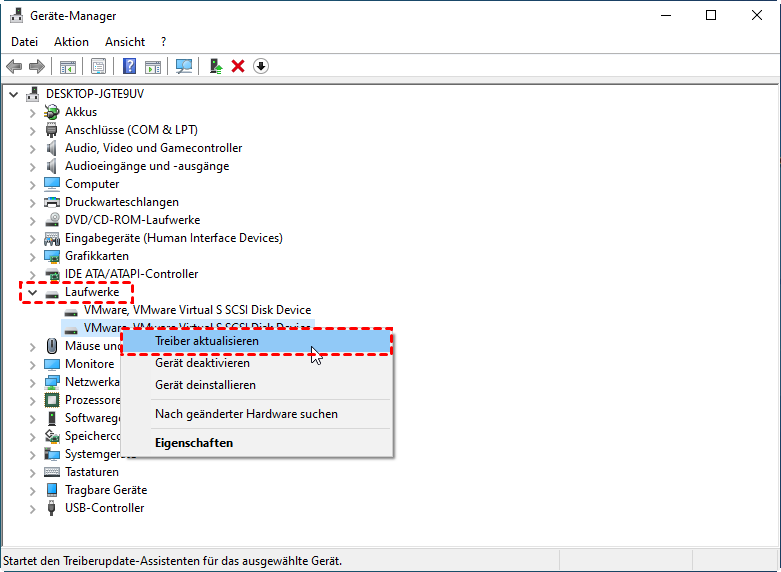The height and width of the screenshot is (572, 781).
Task: Click the IDE ATA/ATAPI-Controller icon
Action: [x=52, y=274]
